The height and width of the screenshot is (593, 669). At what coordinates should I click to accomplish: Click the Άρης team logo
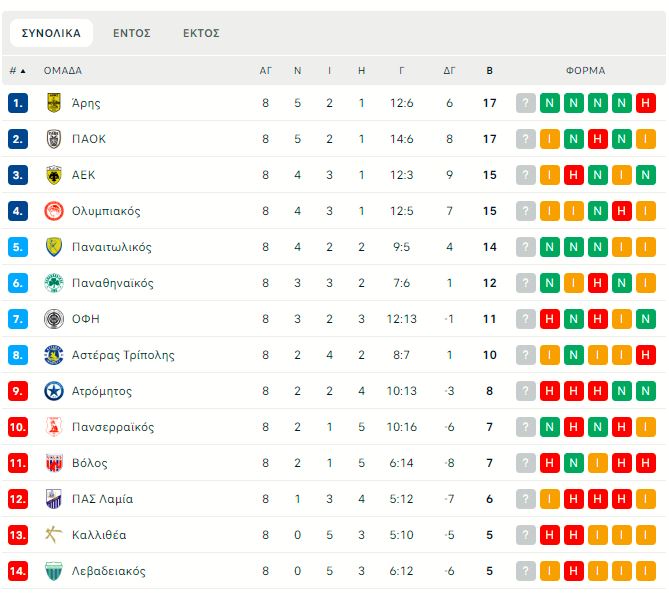54,103
